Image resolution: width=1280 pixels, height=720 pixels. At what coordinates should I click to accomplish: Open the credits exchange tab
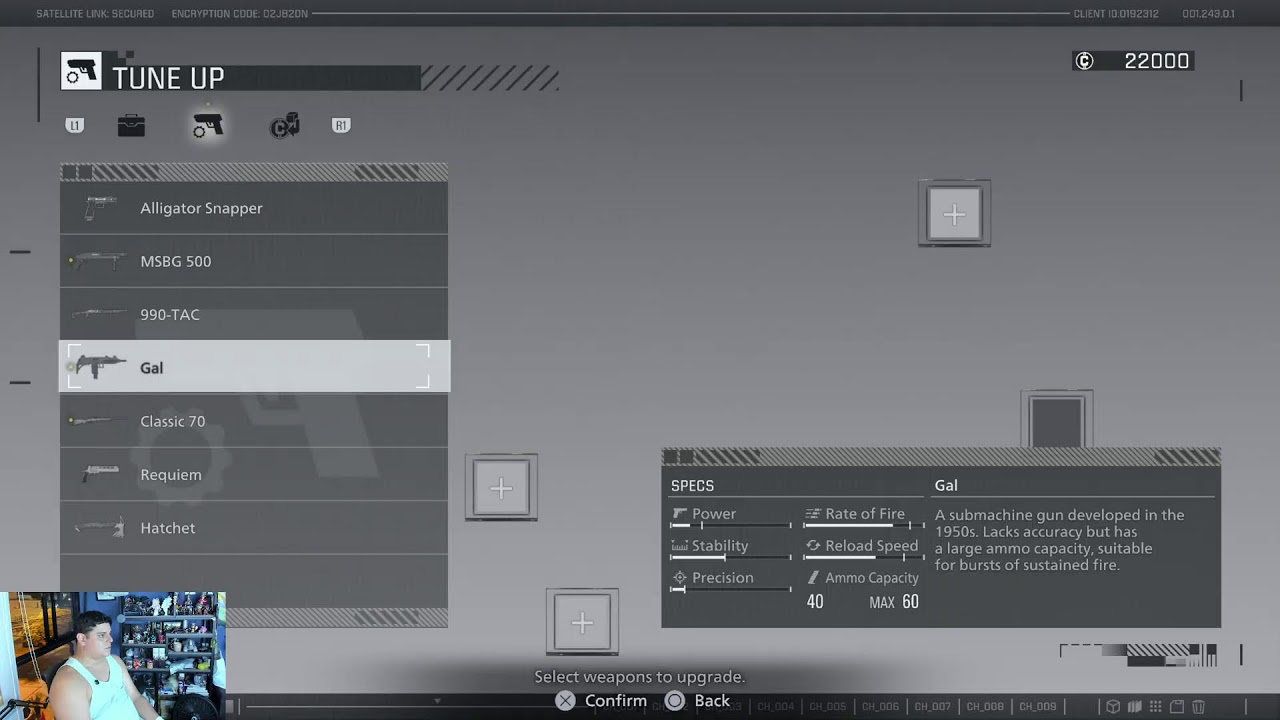coord(285,126)
